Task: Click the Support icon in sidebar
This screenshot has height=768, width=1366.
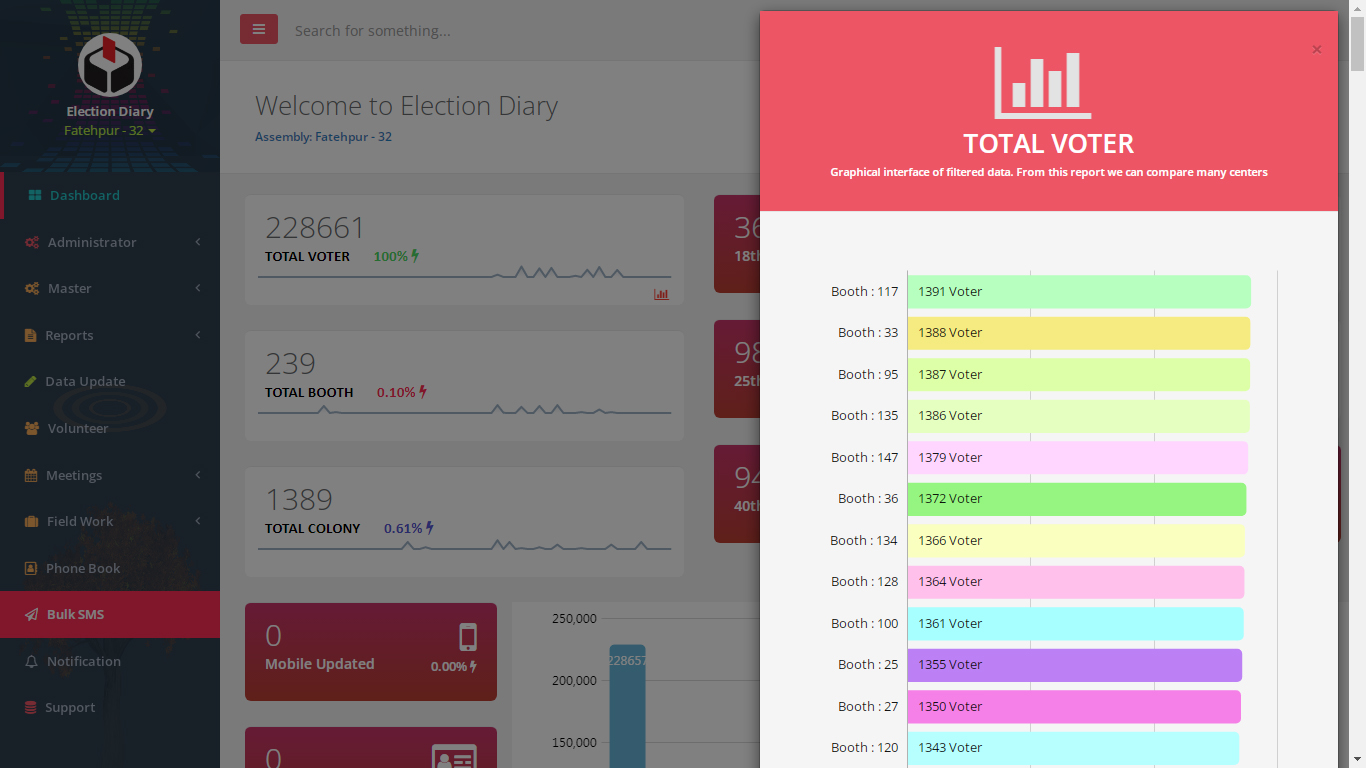Action: point(32,708)
